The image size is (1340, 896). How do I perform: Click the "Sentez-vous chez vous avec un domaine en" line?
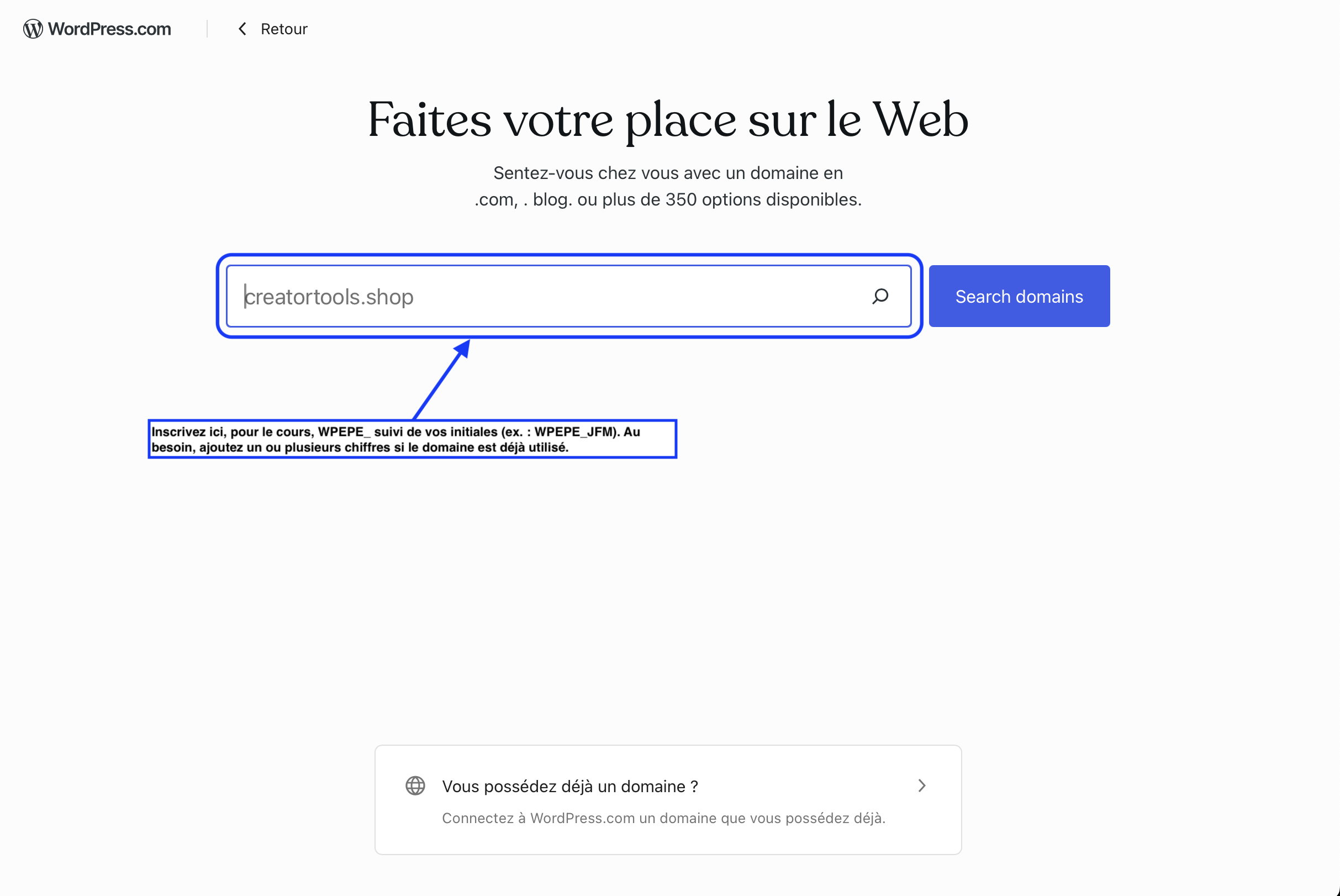coord(668,172)
